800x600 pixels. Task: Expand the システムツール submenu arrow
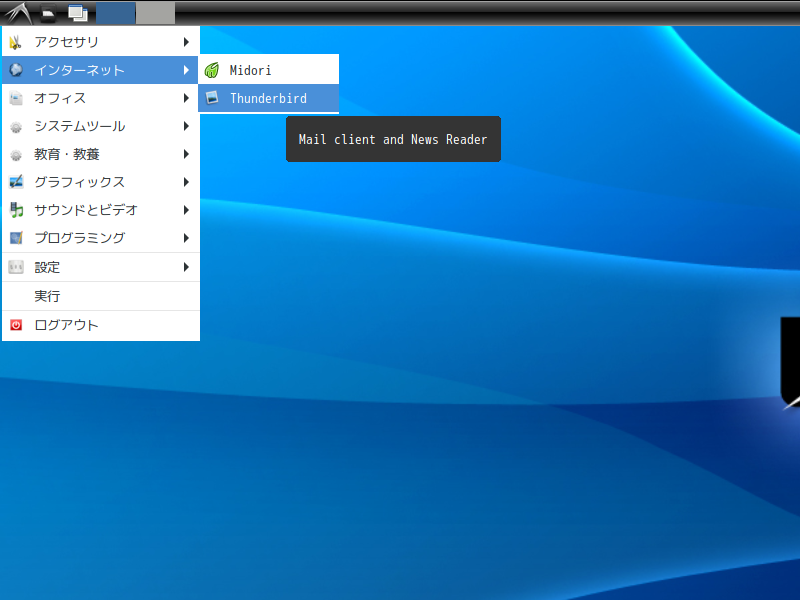tap(186, 126)
